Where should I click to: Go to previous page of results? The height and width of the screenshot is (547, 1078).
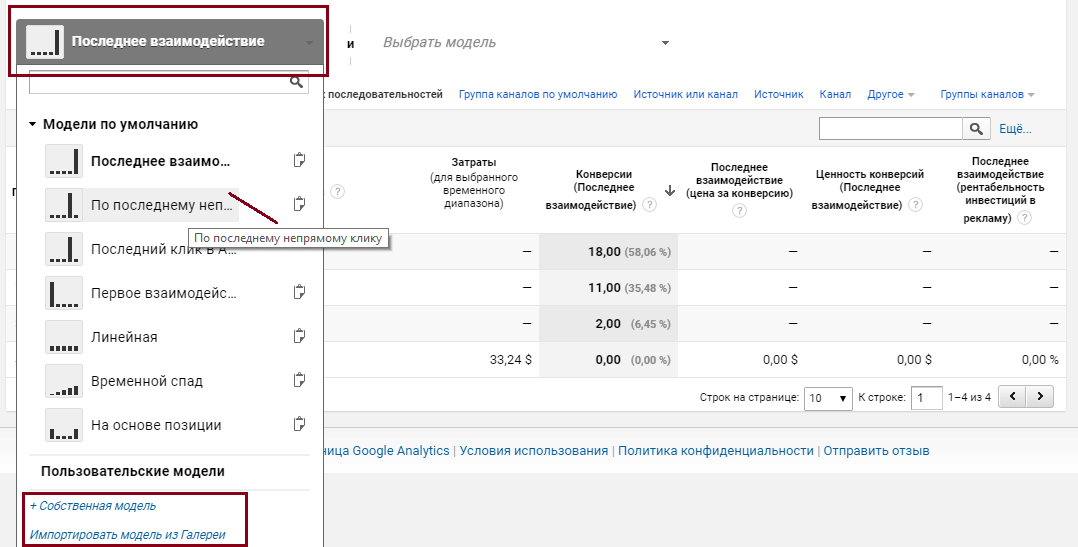[1012, 397]
